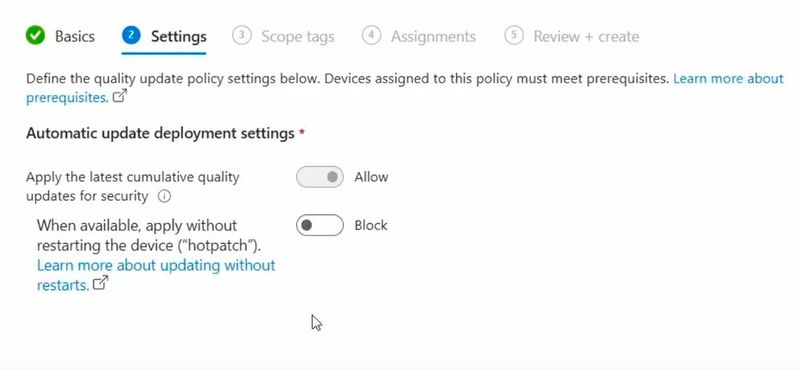The width and height of the screenshot is (800, 370).
Task: Open Learn more about prerequisites link
Action: tap(405, 88)
